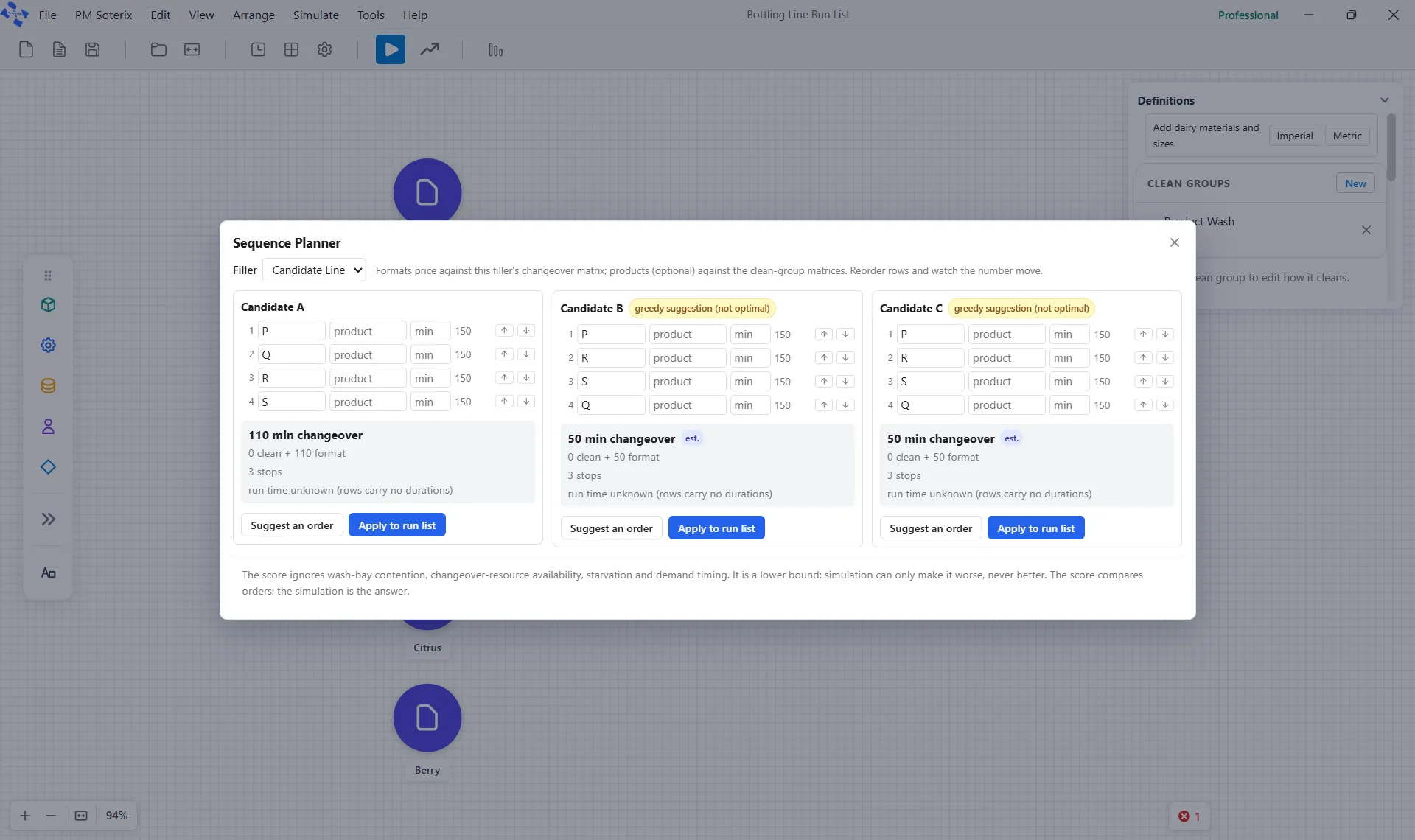Close the Sequence Planner dialog
The width and height of the screenshot is (1415, 840).
pyautogui.click(x=1175, y=242)
